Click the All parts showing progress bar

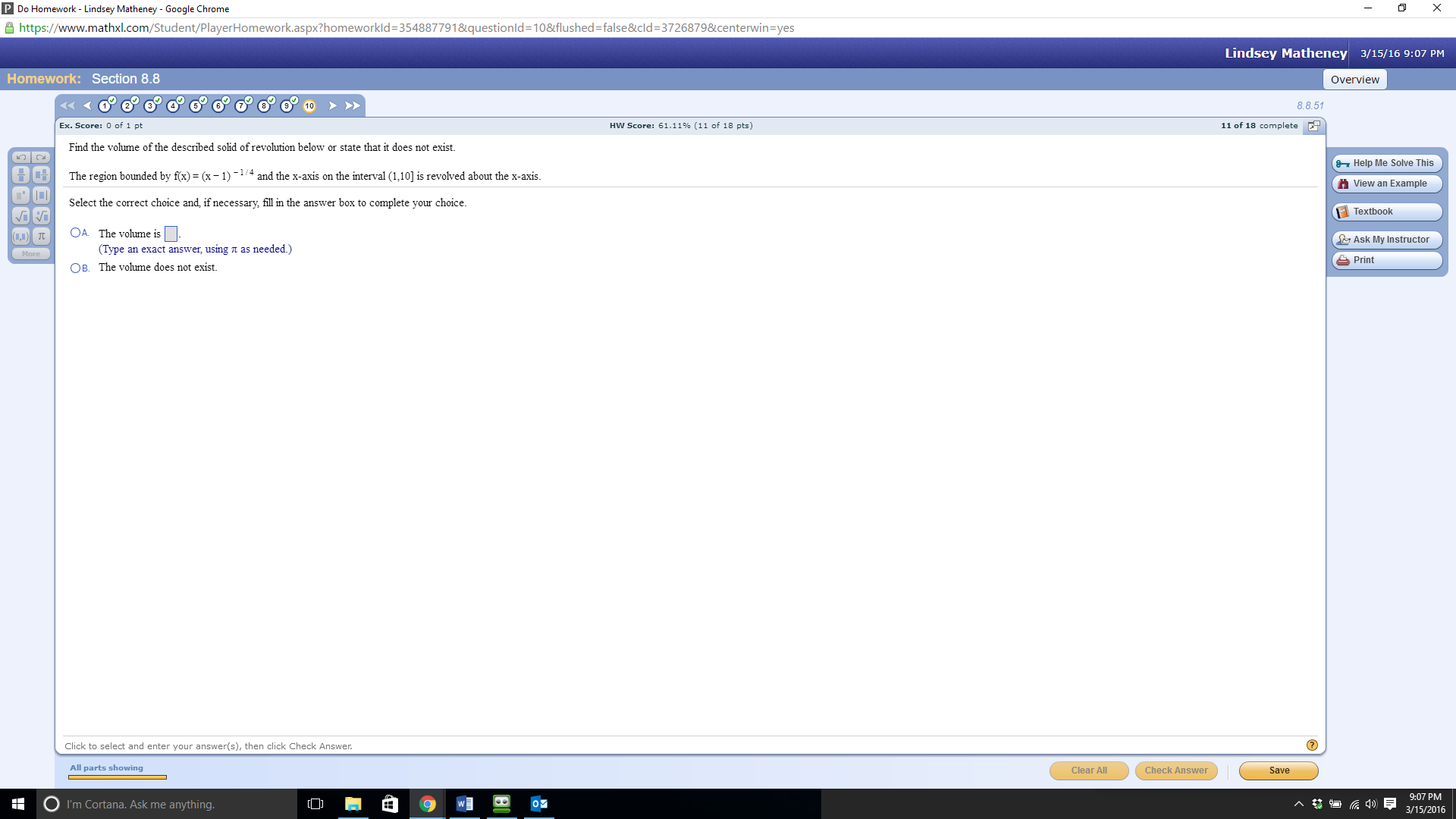(x=118, y=777)
